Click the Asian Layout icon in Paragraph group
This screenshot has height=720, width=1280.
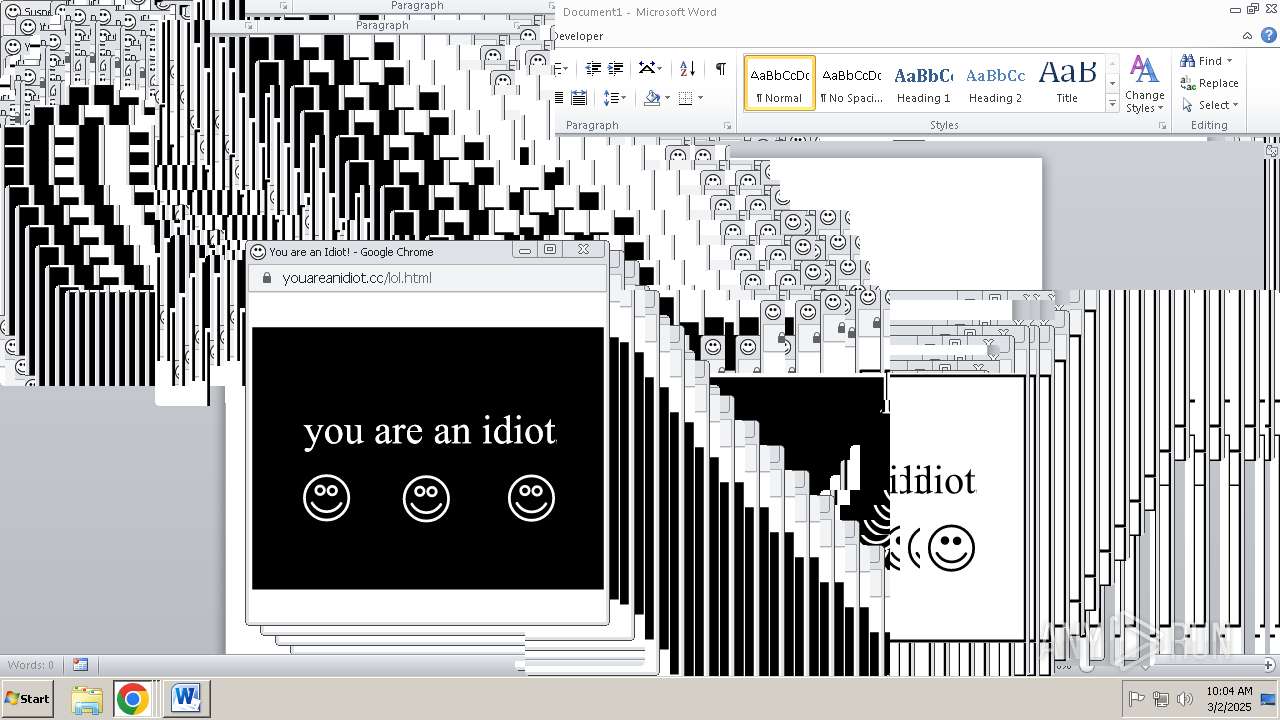[x=646, y=68]
